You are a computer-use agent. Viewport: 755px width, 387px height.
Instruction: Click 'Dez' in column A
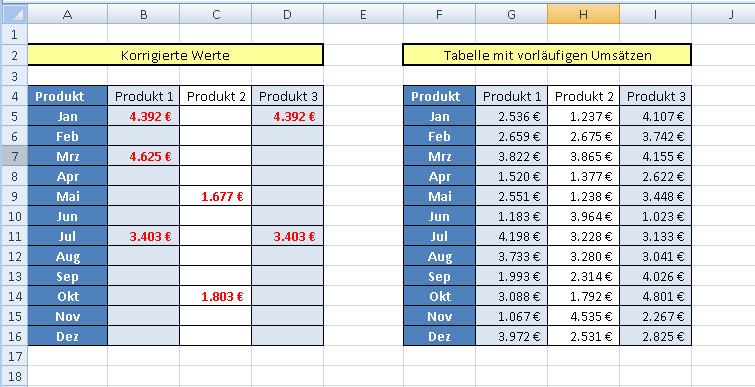click(x=67, y=336)
